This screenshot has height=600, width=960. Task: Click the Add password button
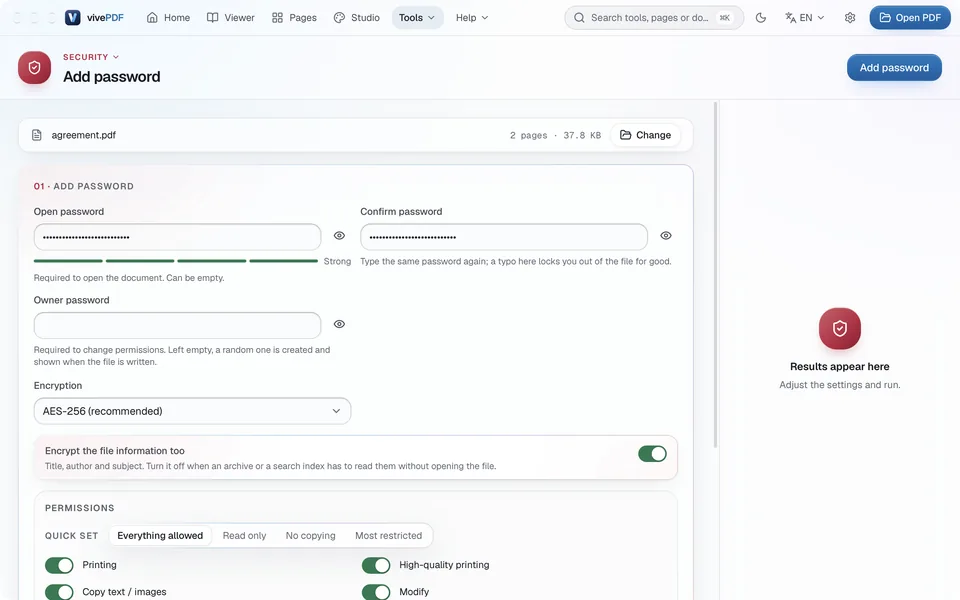894,68
